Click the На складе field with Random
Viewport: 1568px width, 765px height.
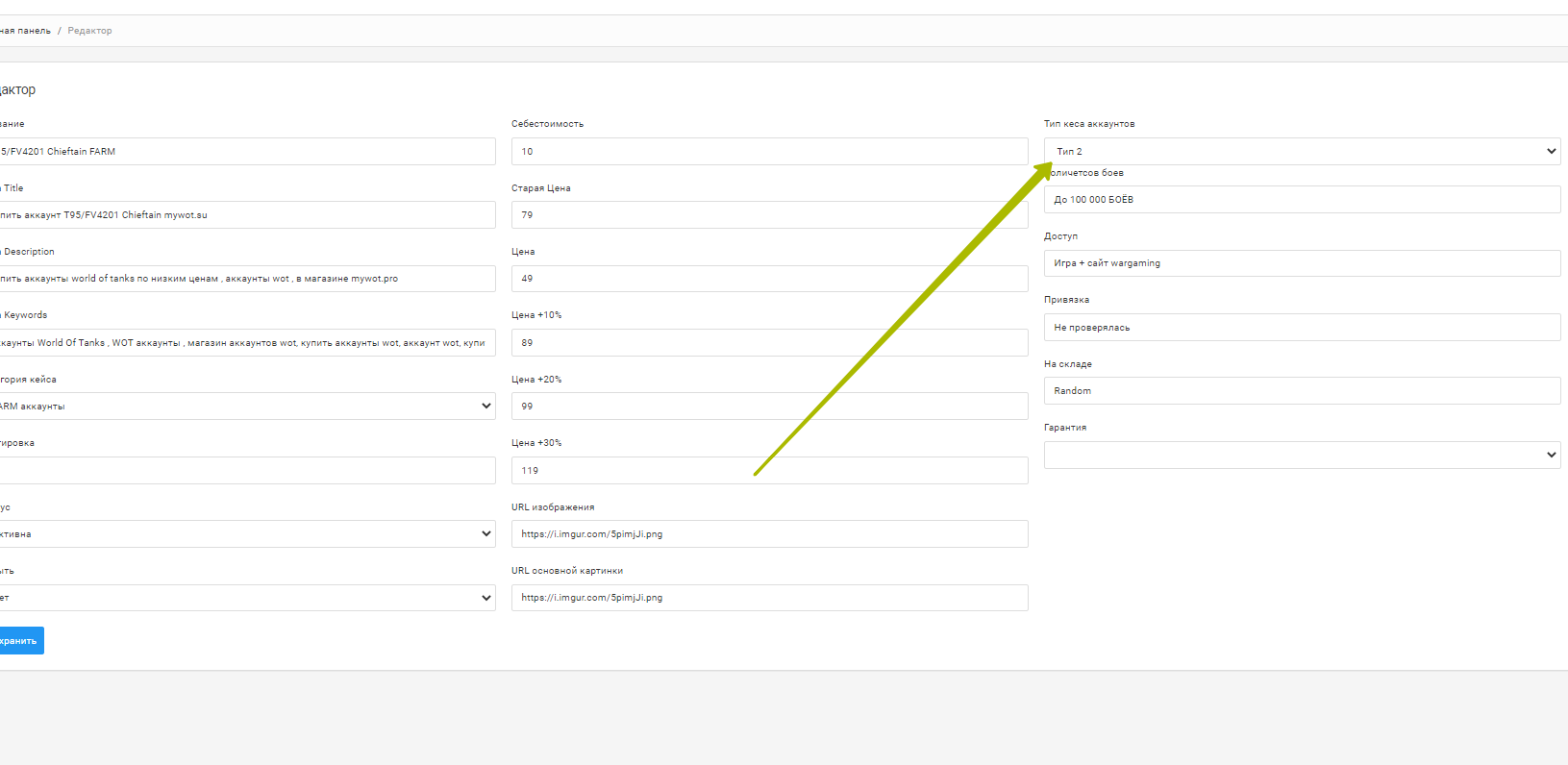(x=1301, y=390)
